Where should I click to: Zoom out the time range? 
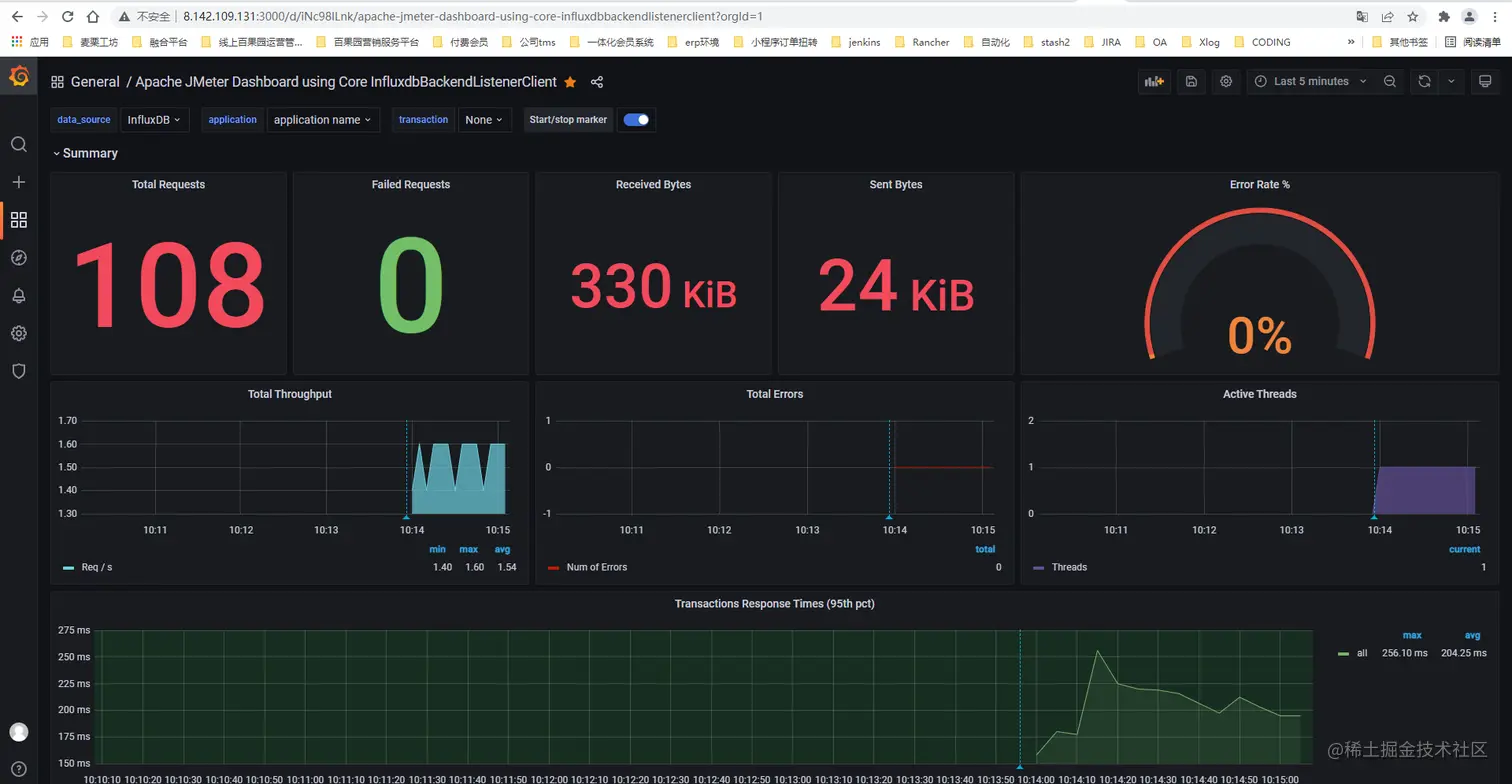[1388, 81]
